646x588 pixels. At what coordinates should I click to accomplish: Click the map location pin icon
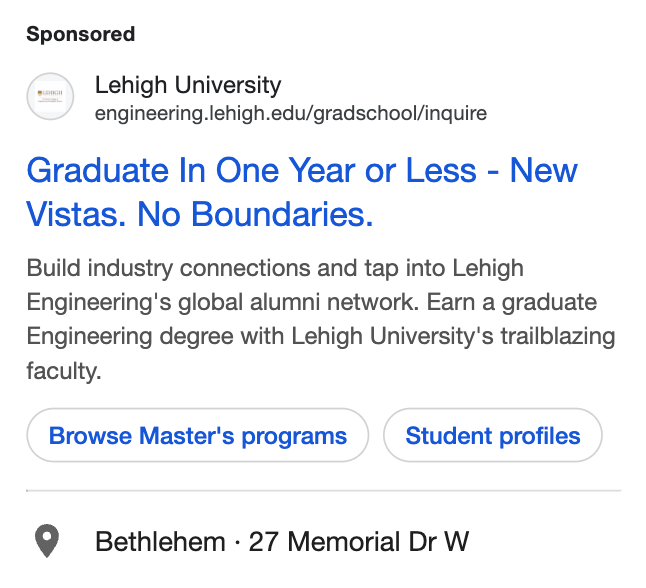(x=46, y=543)
